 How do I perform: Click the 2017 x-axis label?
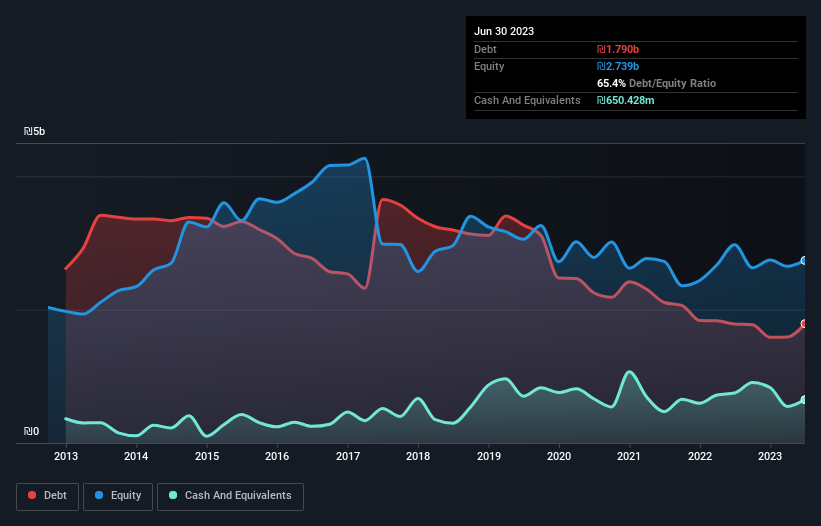pos(348,456)
